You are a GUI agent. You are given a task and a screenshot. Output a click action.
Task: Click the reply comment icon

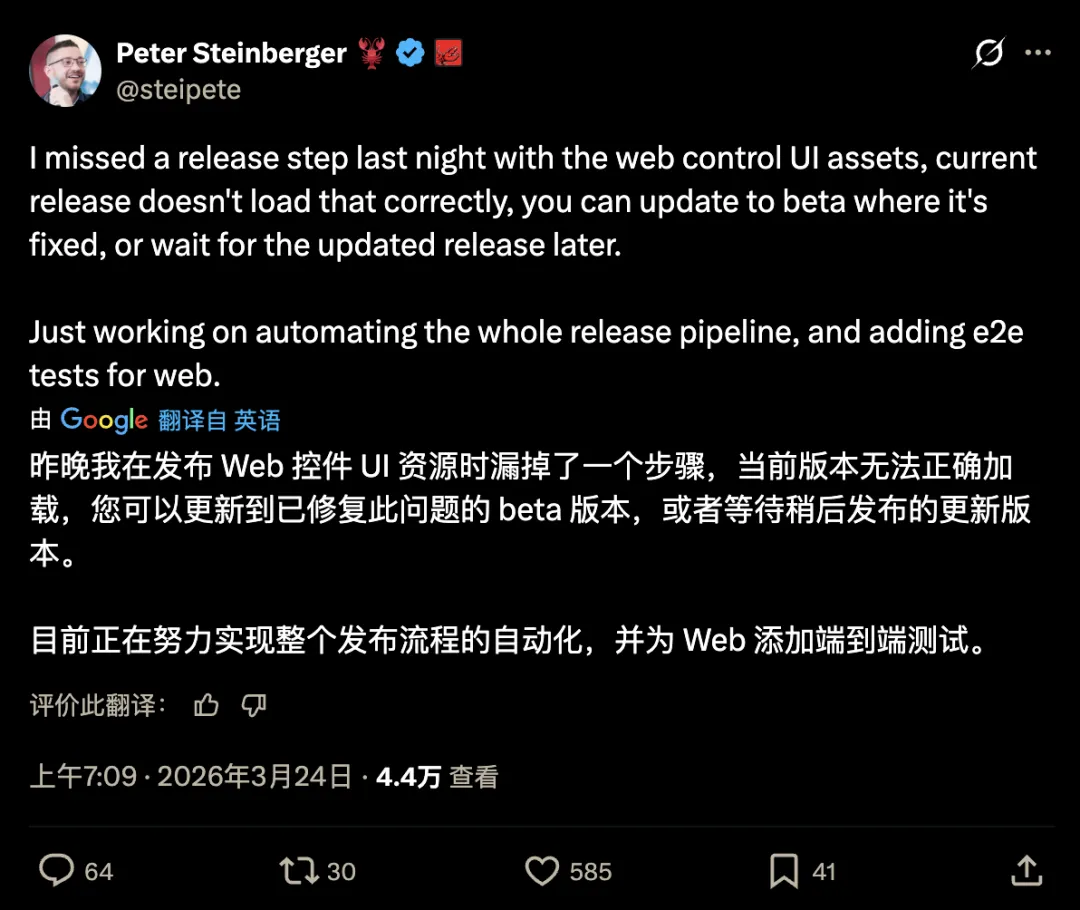(x=56, y=870)
